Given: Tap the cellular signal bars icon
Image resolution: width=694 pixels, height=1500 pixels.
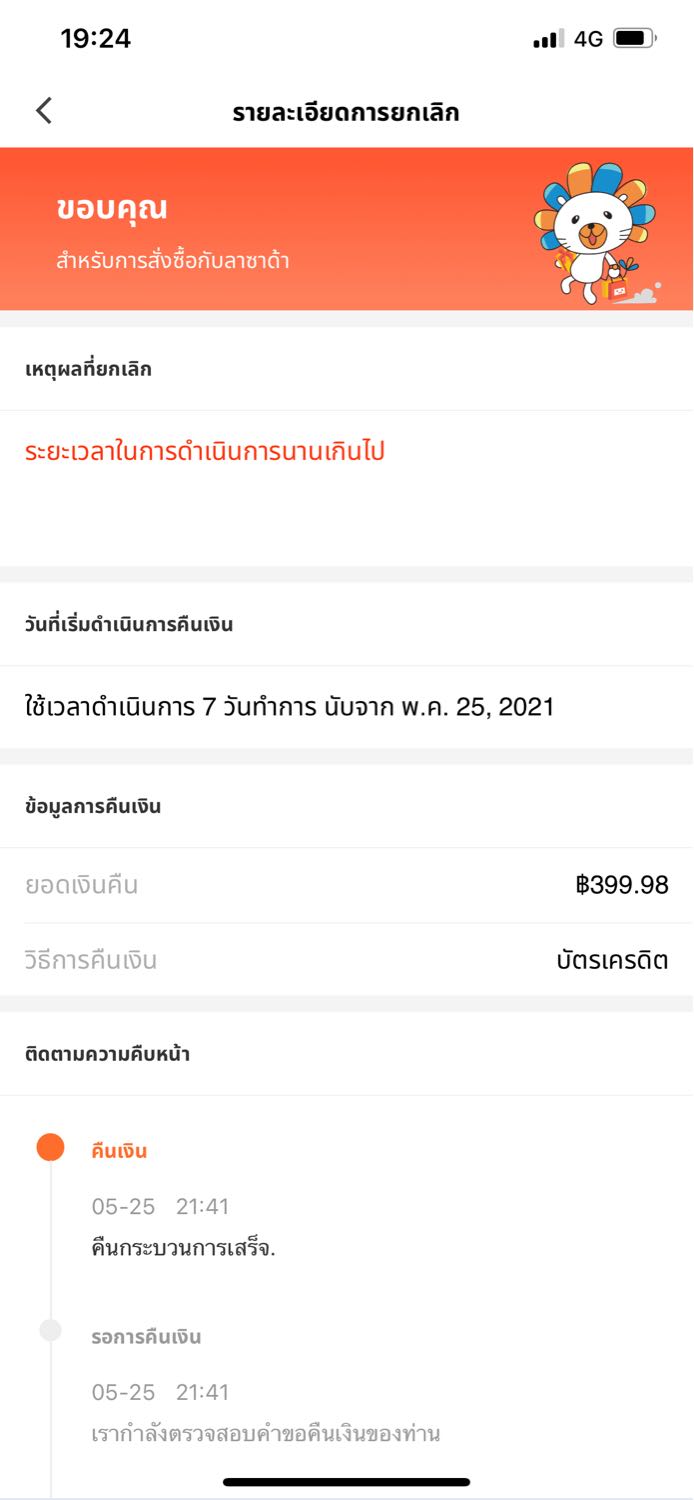Looking at the screenshot, I should [x=548, y=39].
